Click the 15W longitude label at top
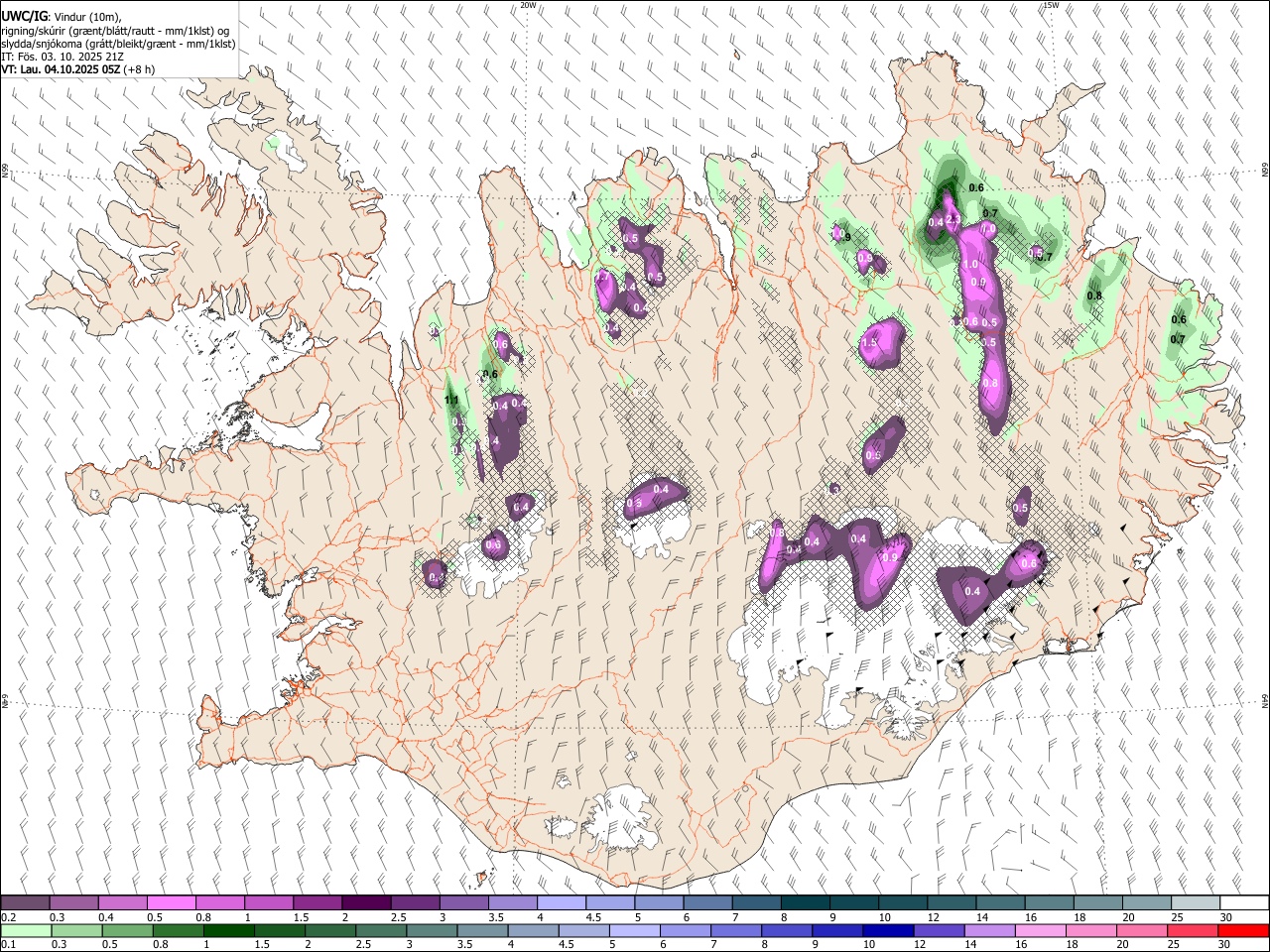Image resolution: width=1270 pixels, height=952 pixels. point(1052,5)
